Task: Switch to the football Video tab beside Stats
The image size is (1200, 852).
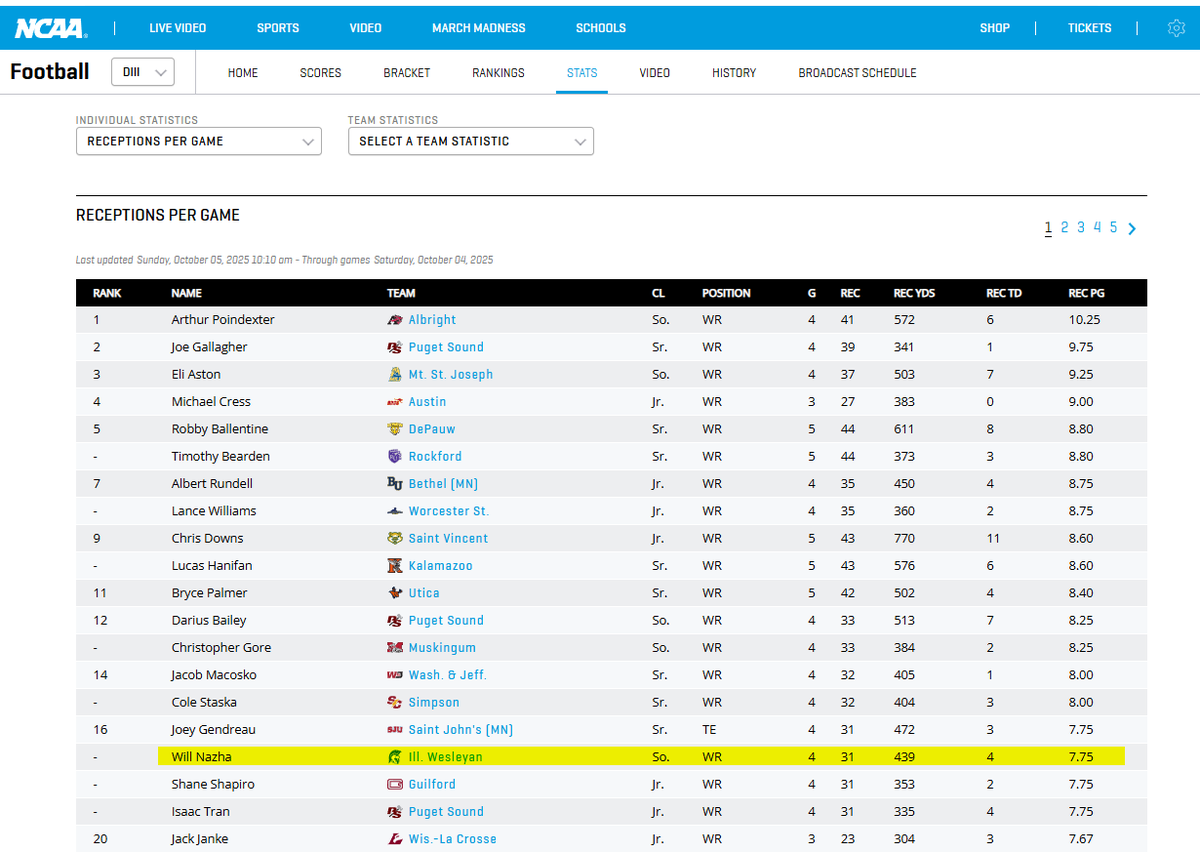Action: [655, 73]
